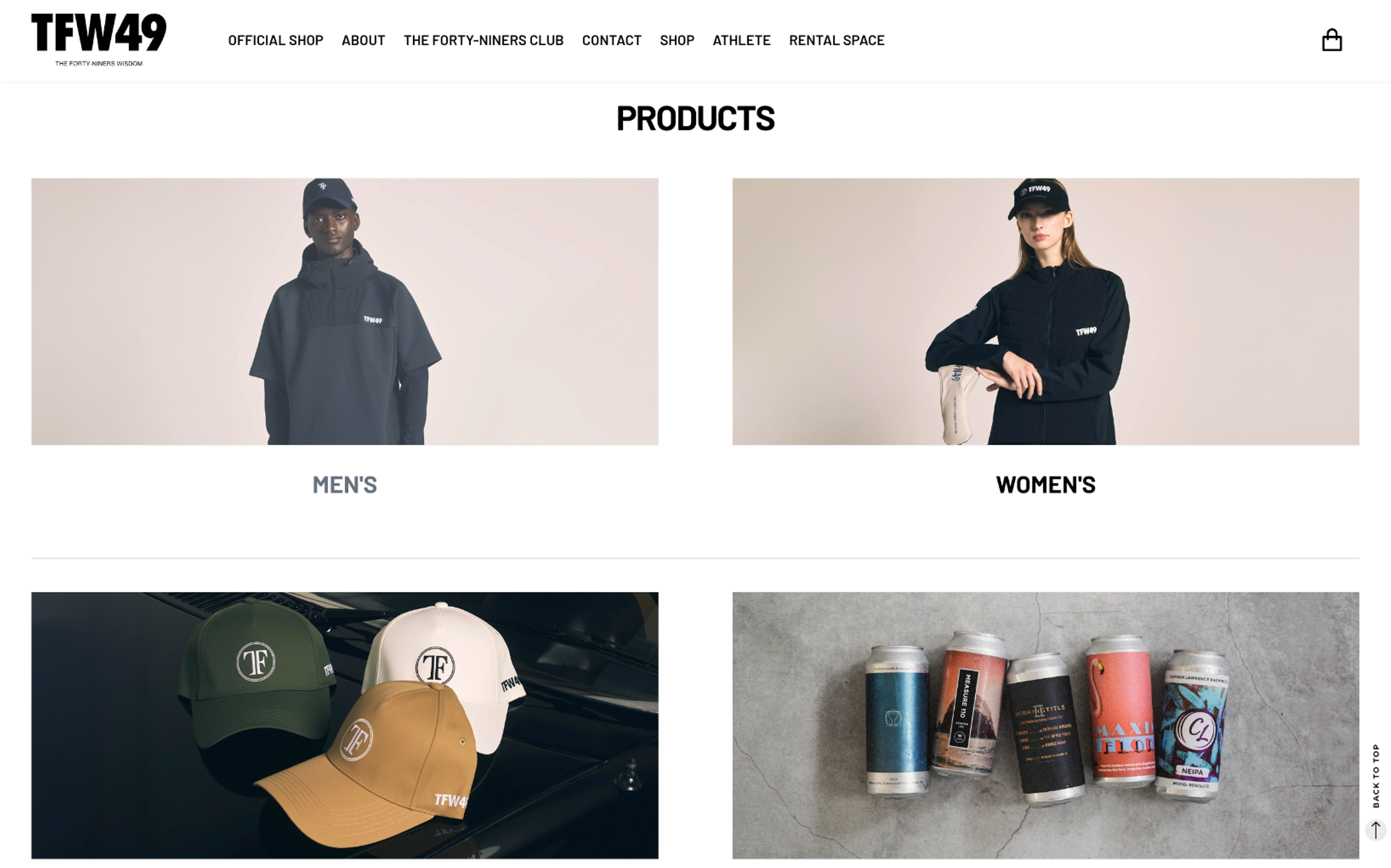Viewport: 1391px width, 868px height.
Task: Open THE FORTY-NINERS CLUB menu item
Action: click(x=483, y=40)
